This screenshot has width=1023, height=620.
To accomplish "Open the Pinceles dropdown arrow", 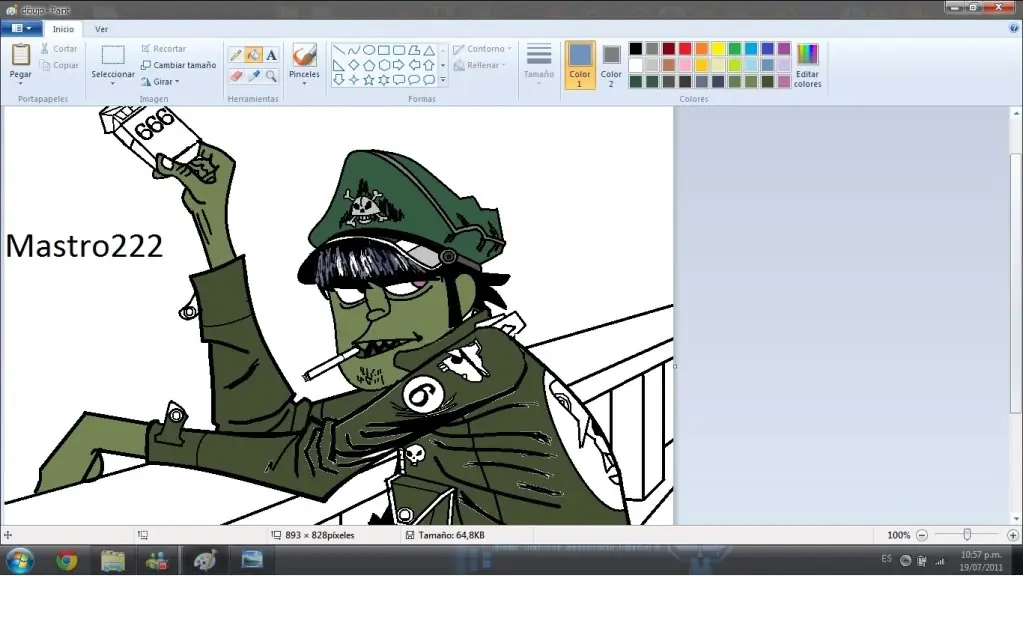I will [304, 84].
